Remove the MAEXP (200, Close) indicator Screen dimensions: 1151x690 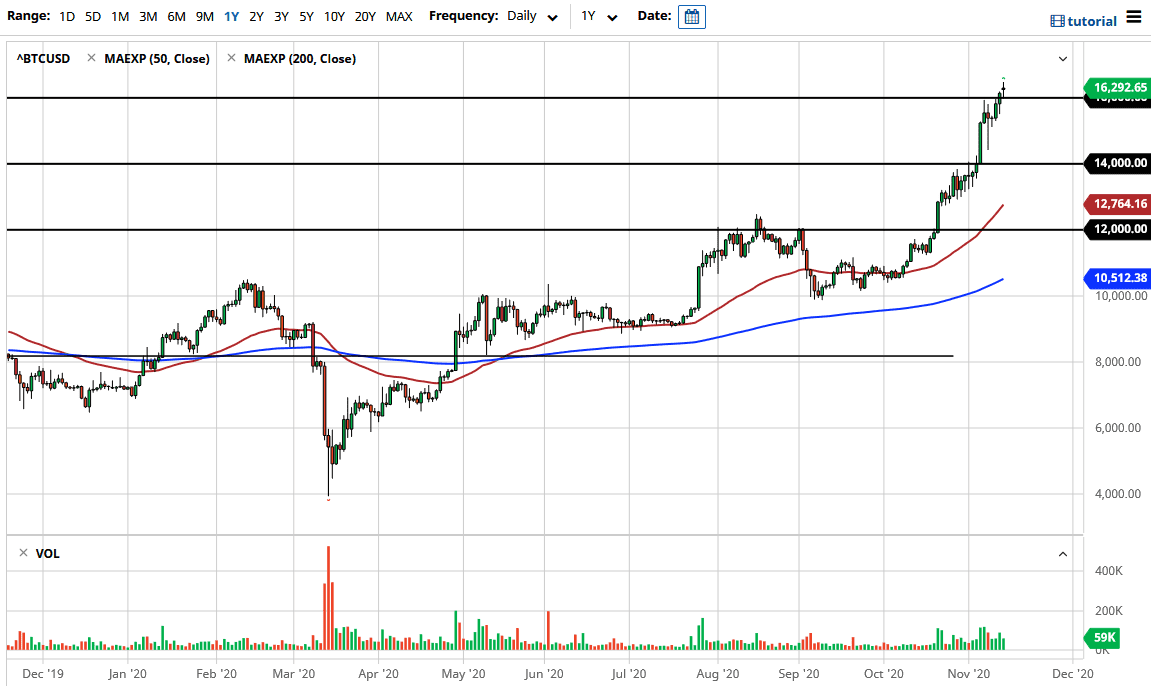(x=232, y=58)
